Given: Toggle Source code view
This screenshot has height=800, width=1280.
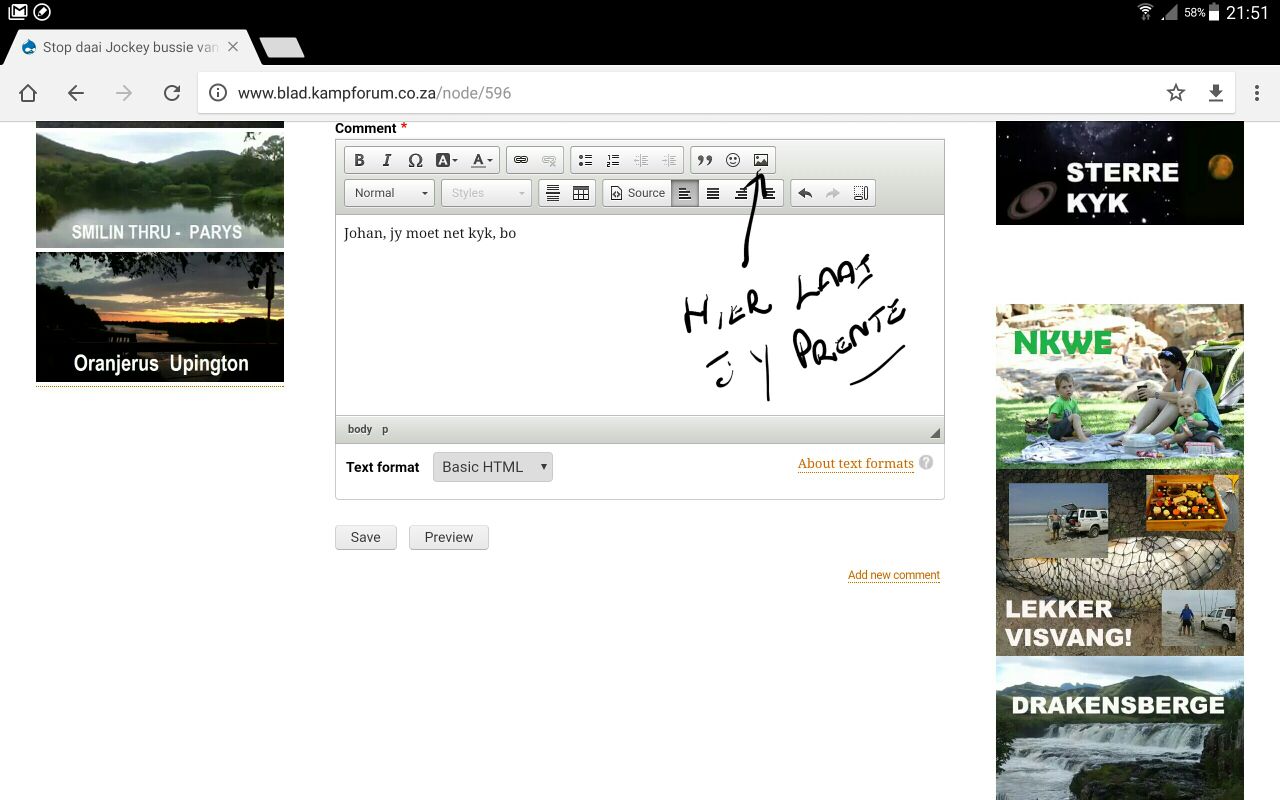Looking at the screenshot, I should (x=638, y=193).
